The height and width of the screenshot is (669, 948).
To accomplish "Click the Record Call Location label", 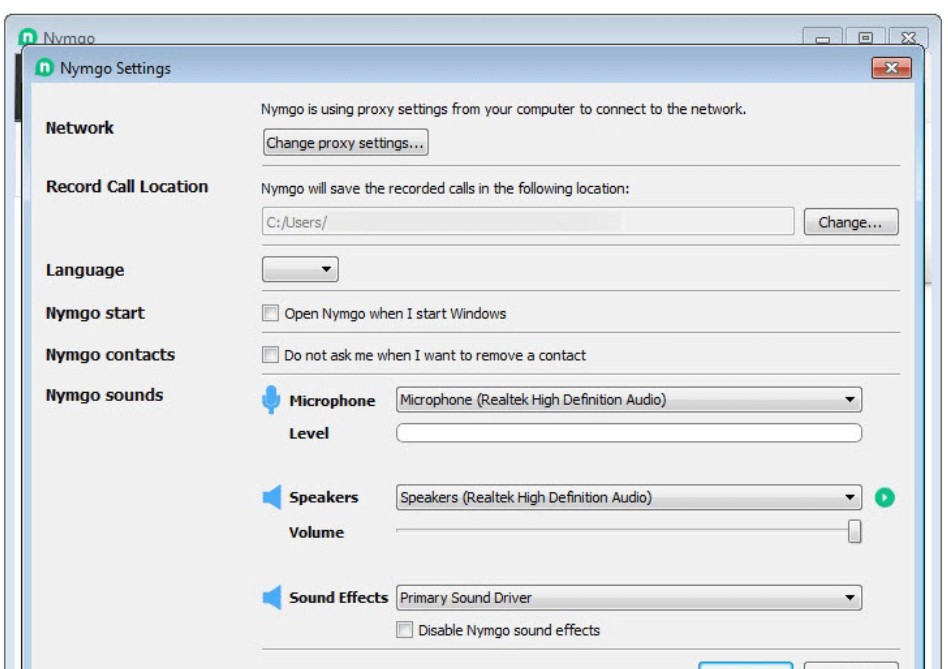I will coord(127,186).
